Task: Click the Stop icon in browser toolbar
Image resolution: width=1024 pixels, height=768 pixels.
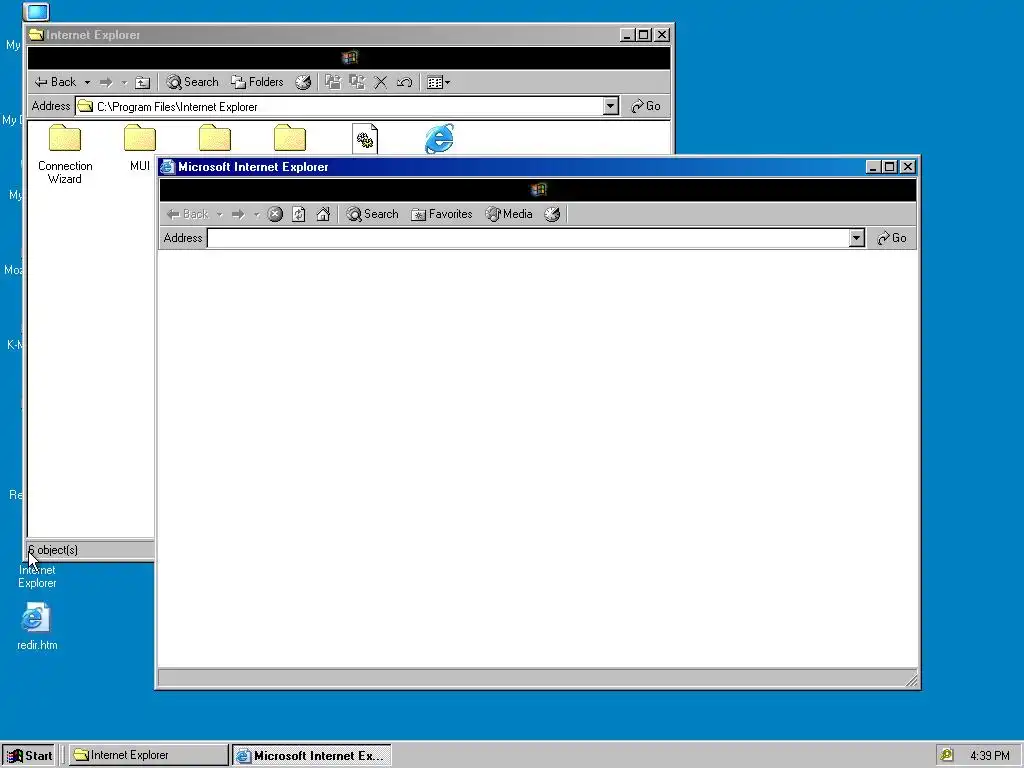Action: 275,214
